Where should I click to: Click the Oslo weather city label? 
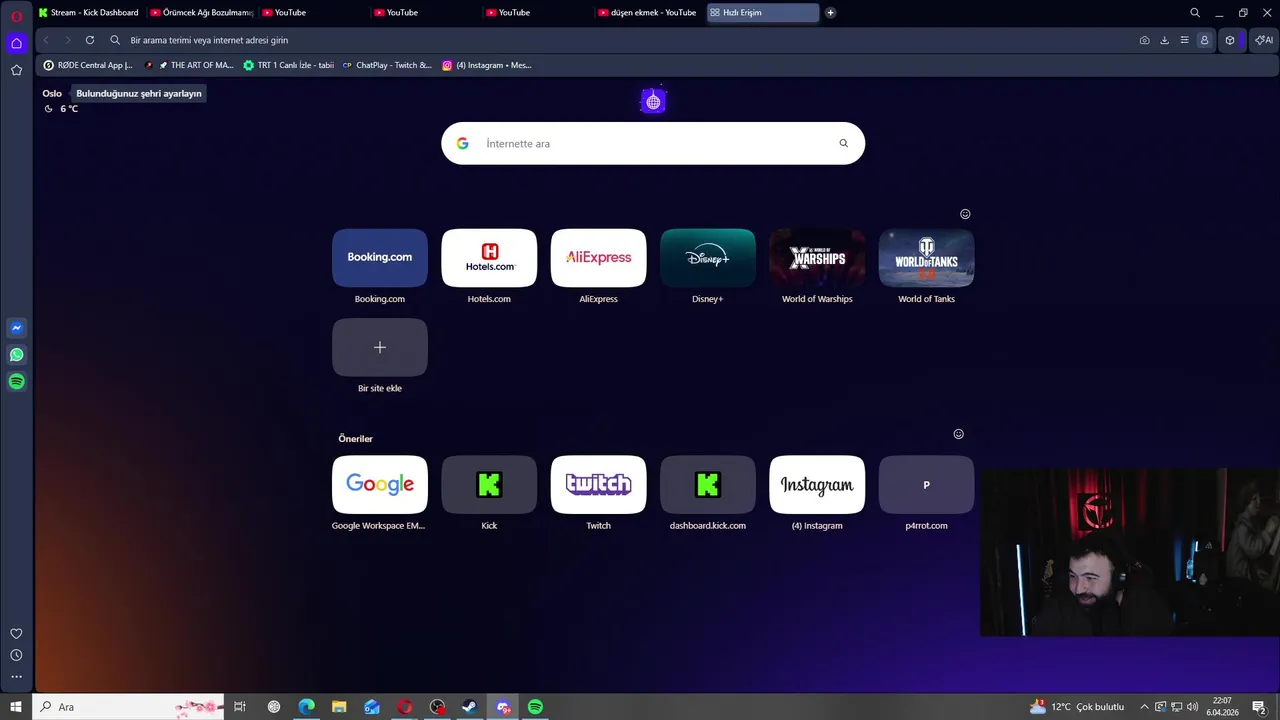(52, 93)
